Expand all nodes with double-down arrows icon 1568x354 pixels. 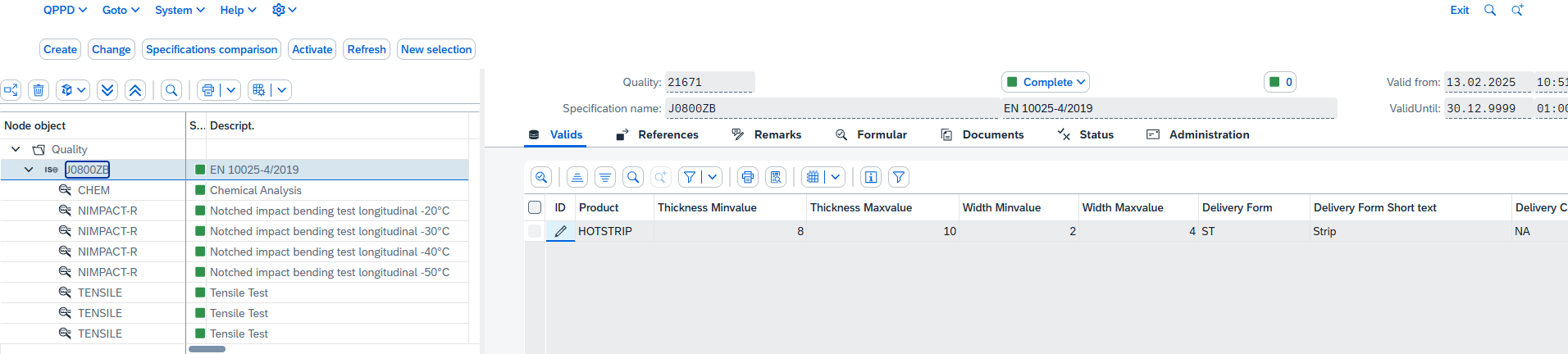point(107,90)
